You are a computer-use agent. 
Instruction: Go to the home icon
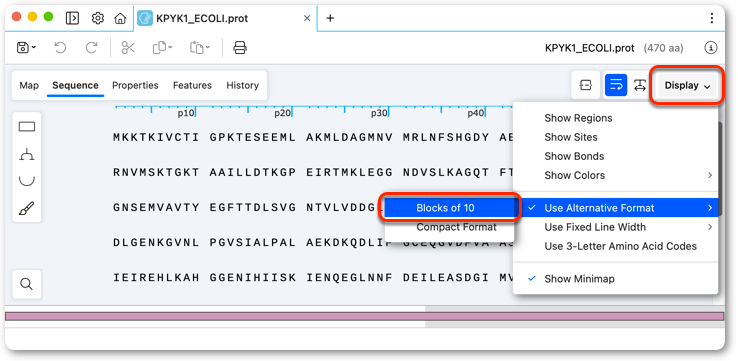[120, 18]
